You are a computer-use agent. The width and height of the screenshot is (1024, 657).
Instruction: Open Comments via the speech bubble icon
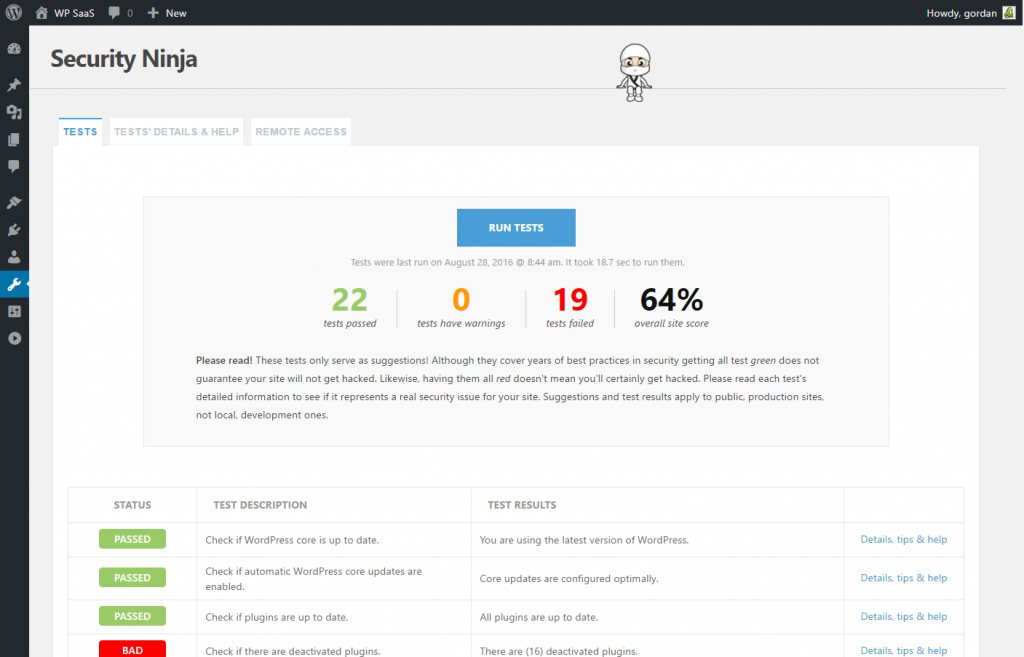(13, 167)
